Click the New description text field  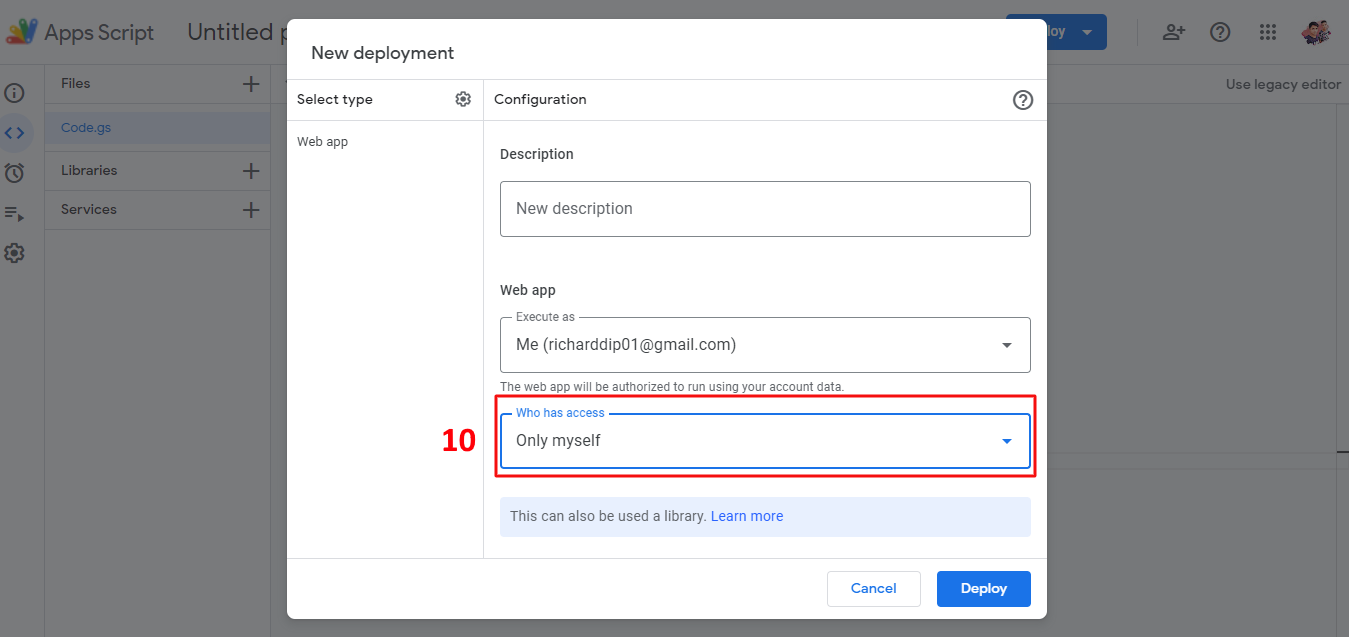[x=765, y=209]
